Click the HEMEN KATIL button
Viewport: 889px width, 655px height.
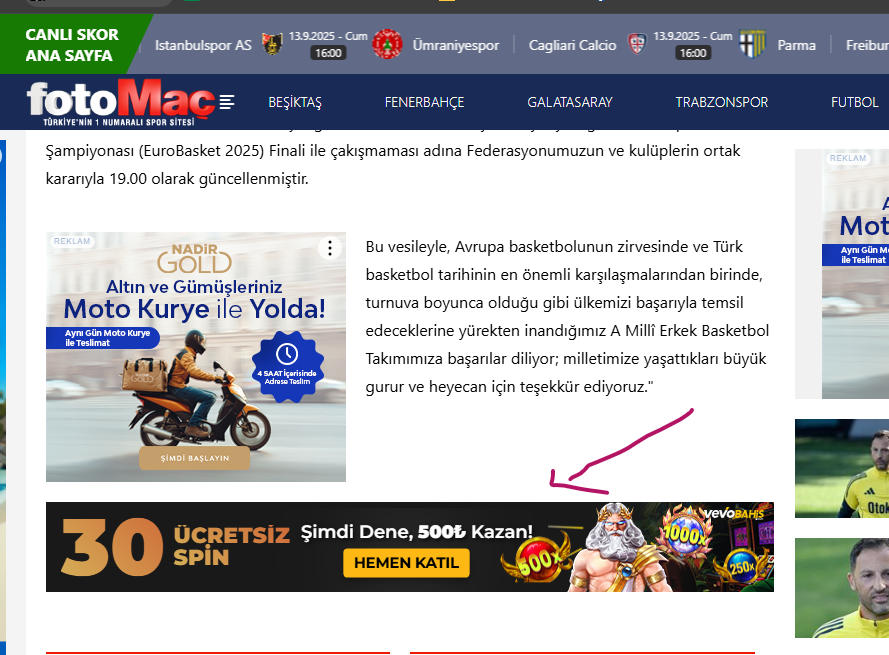click(406, 563)
